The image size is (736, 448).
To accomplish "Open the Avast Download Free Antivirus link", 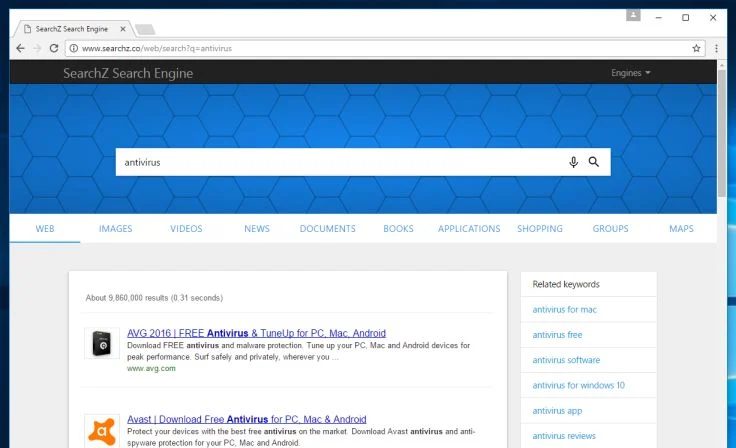I will pyautogui.click(x=246, y=419).
